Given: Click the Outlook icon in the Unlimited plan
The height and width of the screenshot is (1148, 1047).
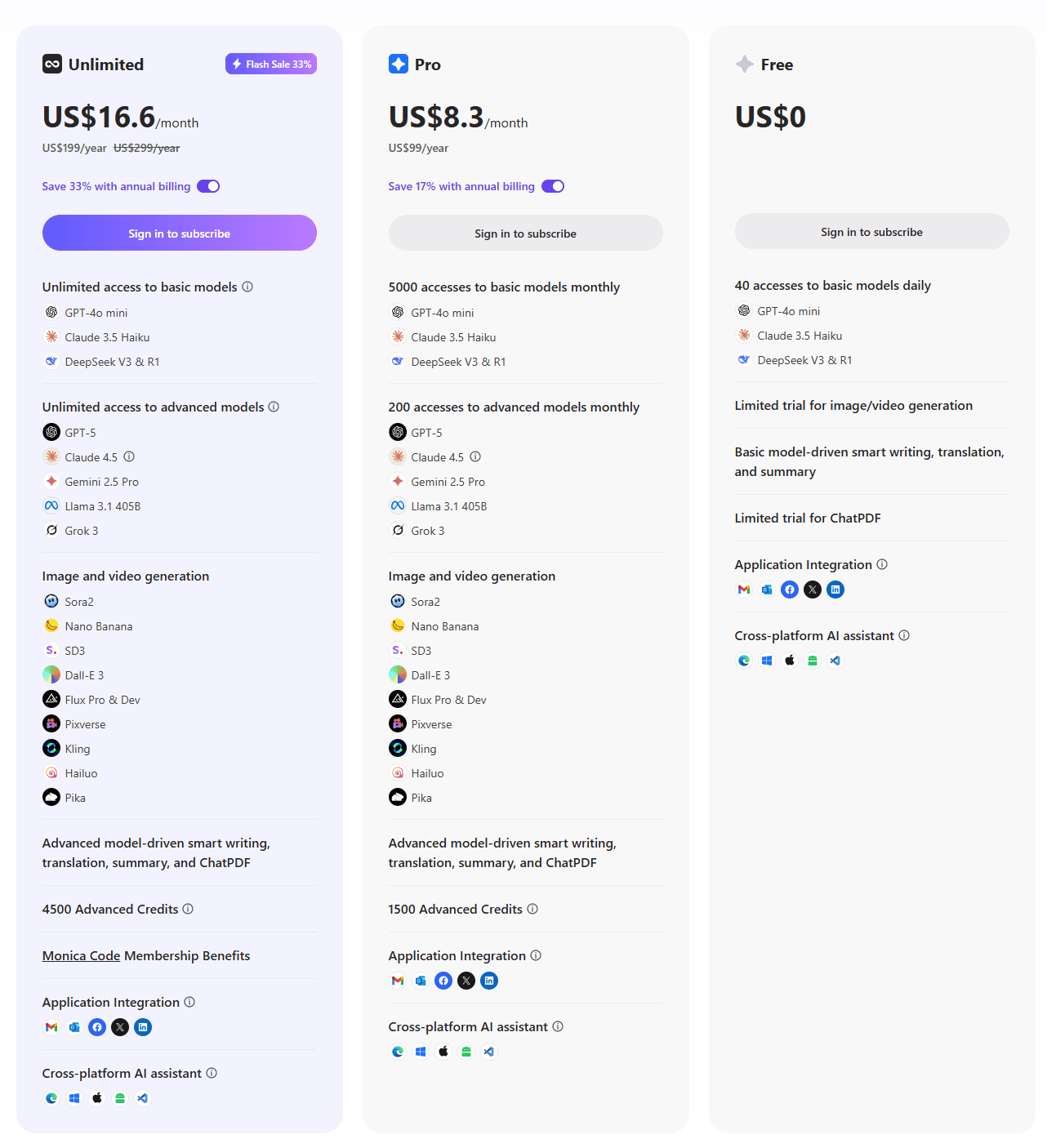Looking at the screenshot, I should 74,1027.
